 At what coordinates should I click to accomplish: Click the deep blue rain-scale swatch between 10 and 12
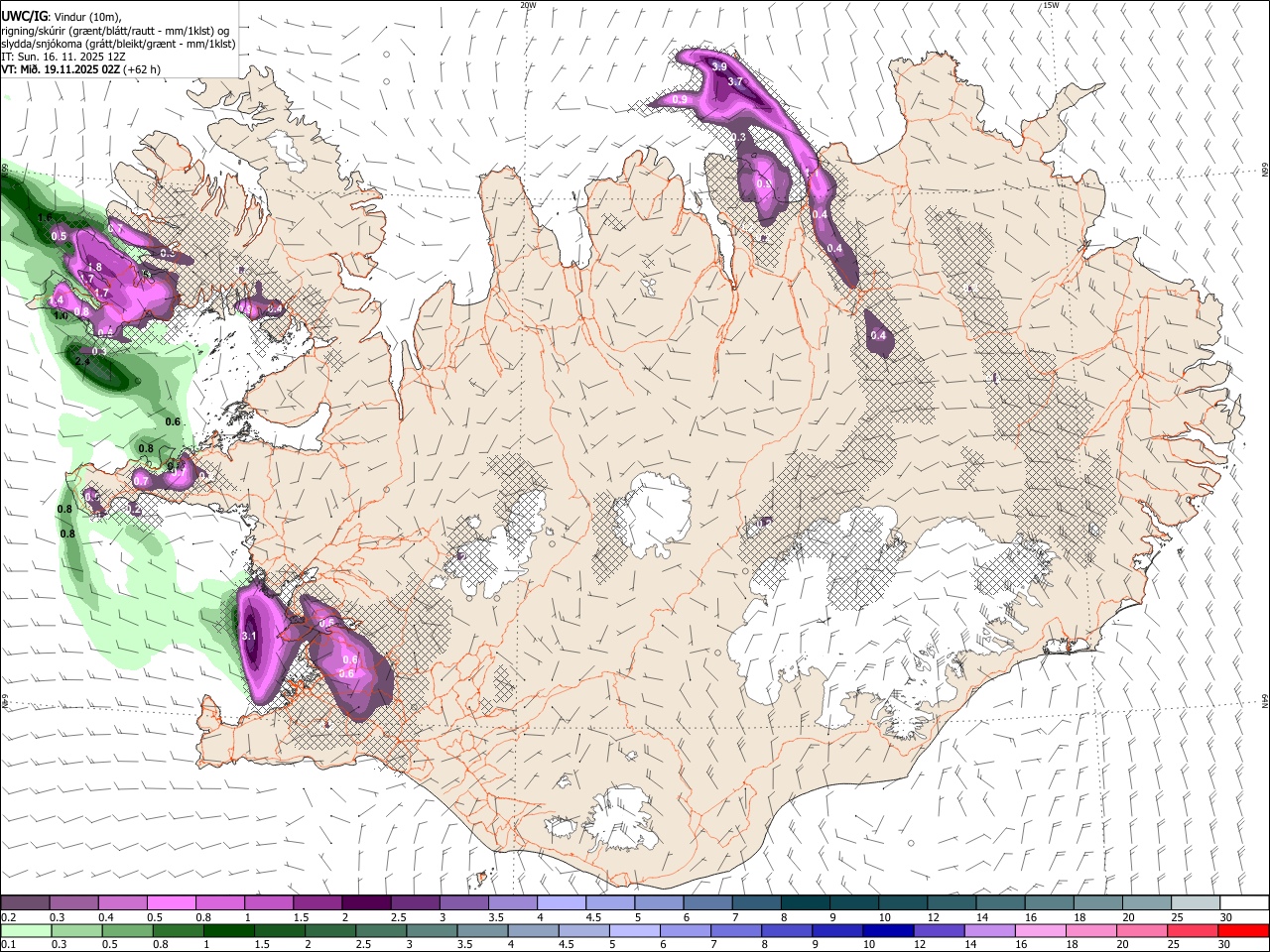(888, 930)
